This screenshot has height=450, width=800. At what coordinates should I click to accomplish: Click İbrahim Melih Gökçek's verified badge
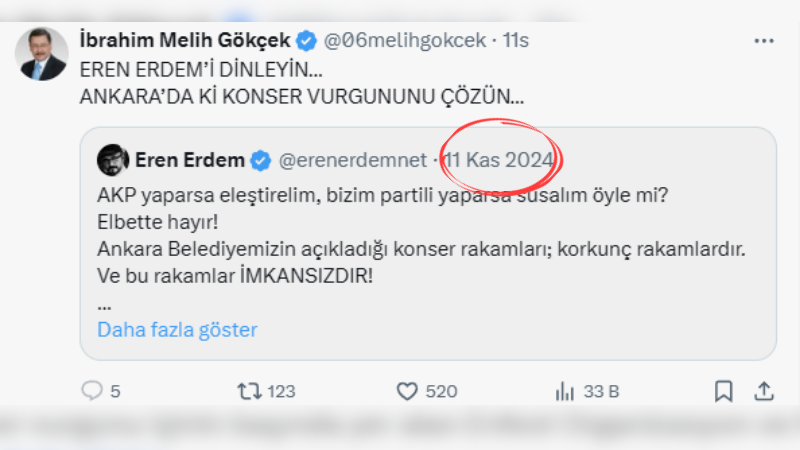click(x=307, y=41)
